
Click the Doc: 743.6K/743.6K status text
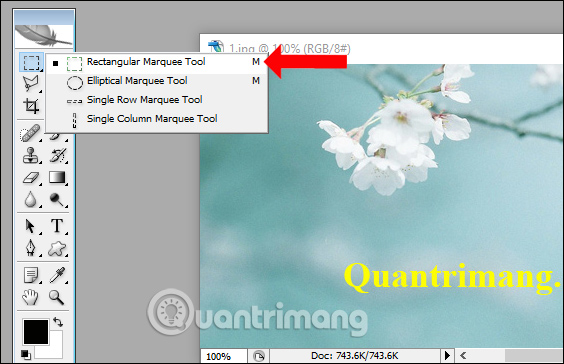(x=354, y=356)
